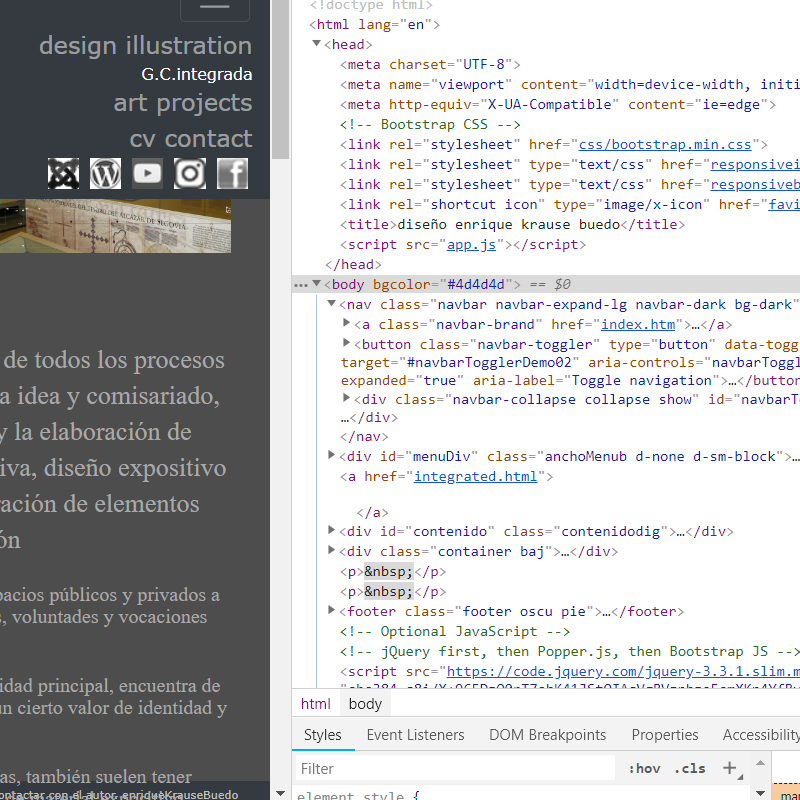Follow the index.htm href link
This screenshot has width=800, height=800.
(x=638, y=324)
